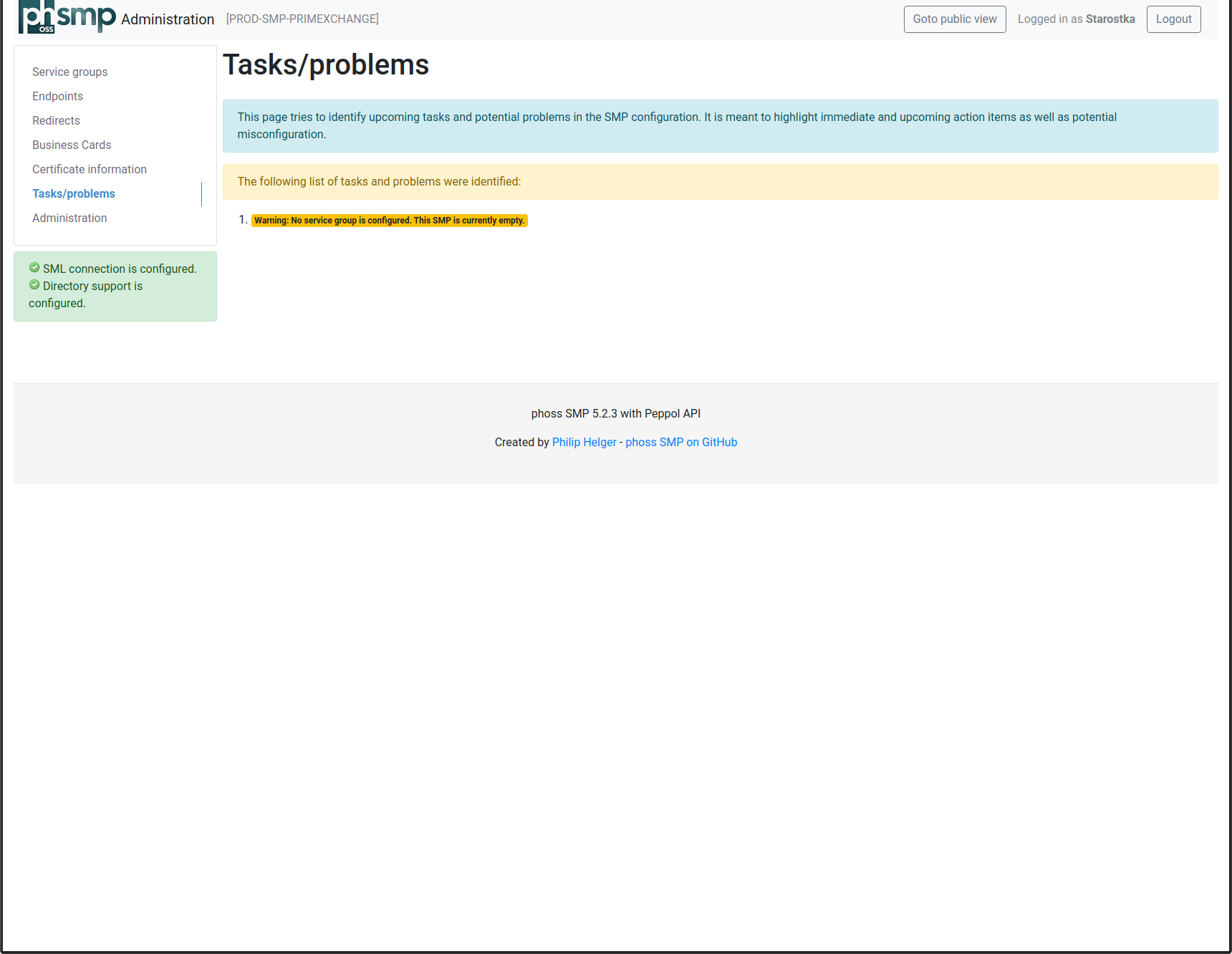Open the Administration page
The image size is (1232, 954).
point(69,218)
